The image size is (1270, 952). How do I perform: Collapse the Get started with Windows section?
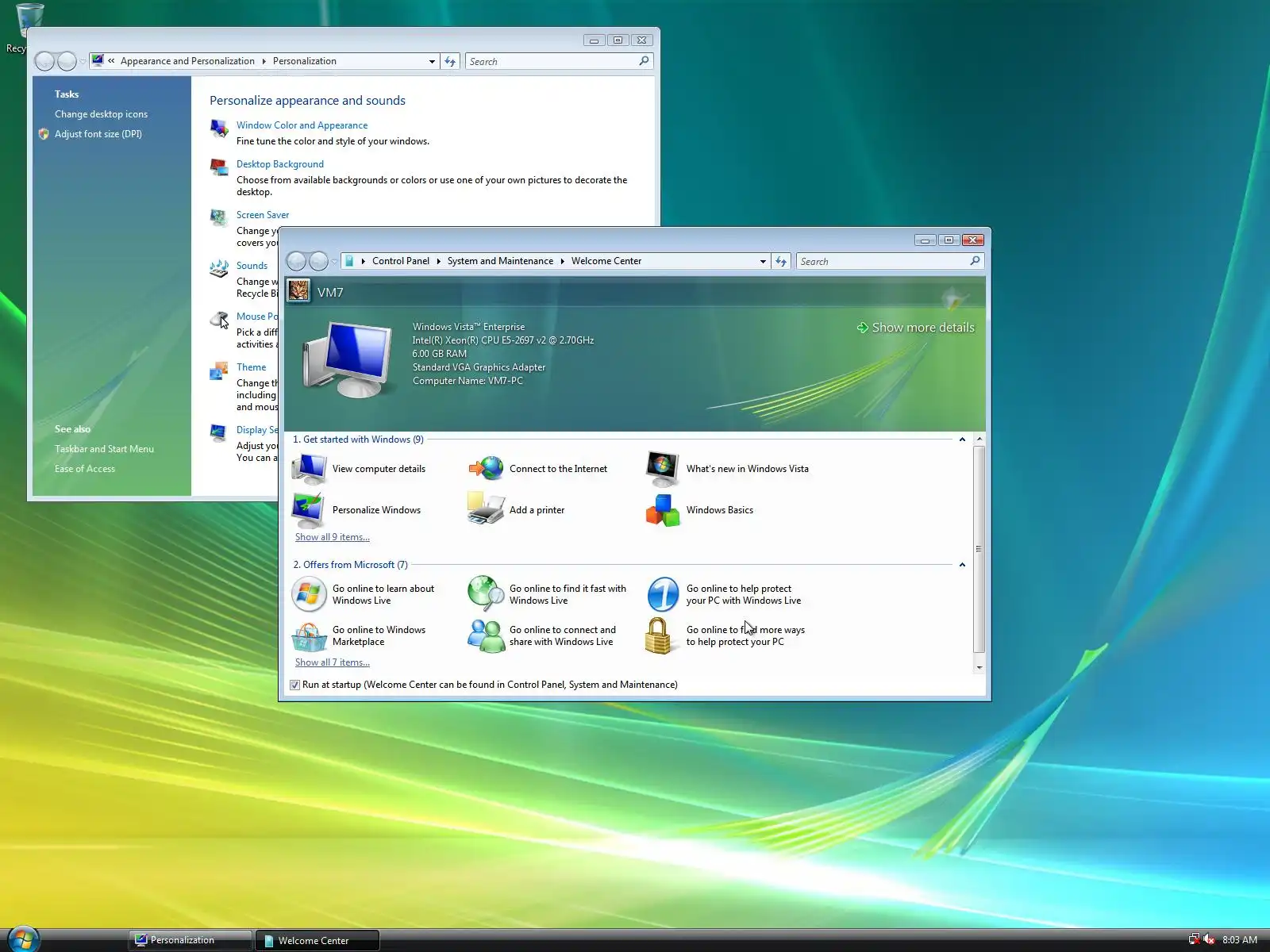coord(962,440)
